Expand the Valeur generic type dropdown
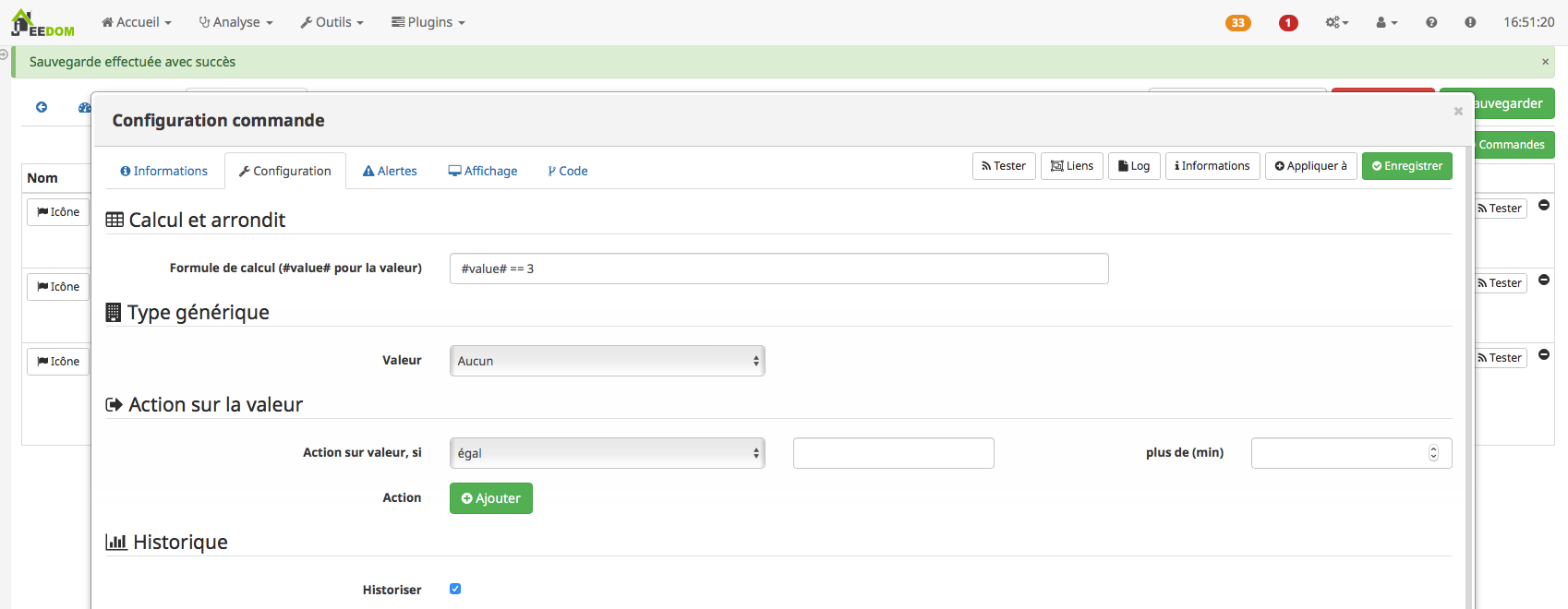The image size is (1568, 609). pyautogui.click(x=607, y=361)
